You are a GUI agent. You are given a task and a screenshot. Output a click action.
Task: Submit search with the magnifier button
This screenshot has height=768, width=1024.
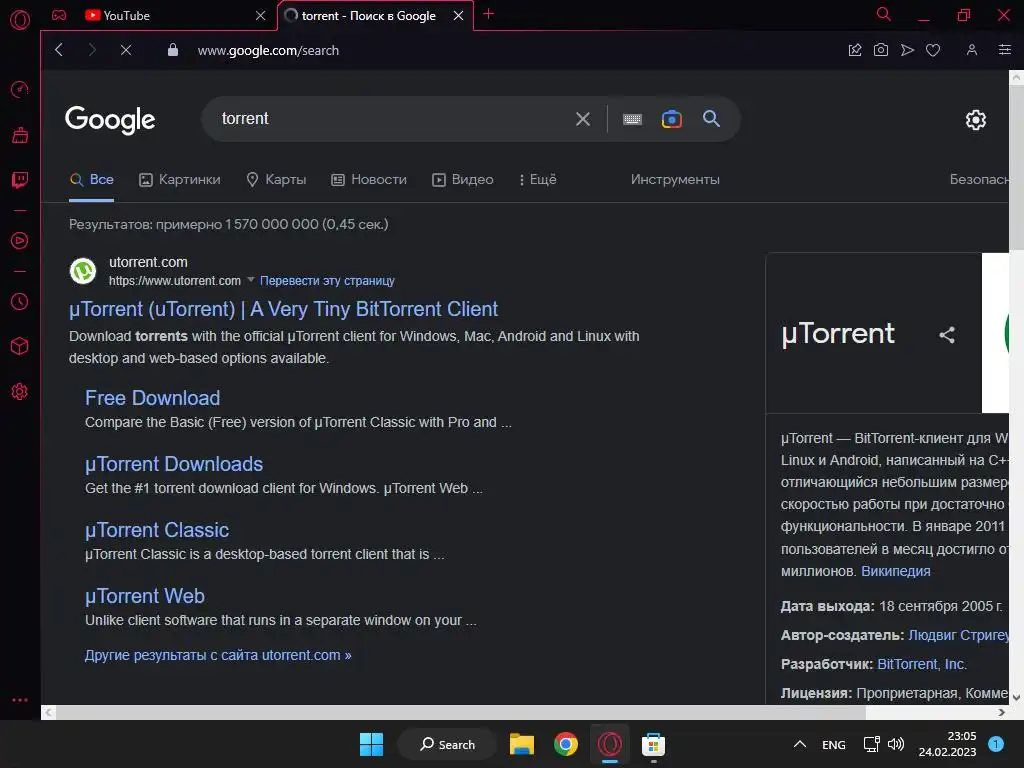tap(711, 119)
